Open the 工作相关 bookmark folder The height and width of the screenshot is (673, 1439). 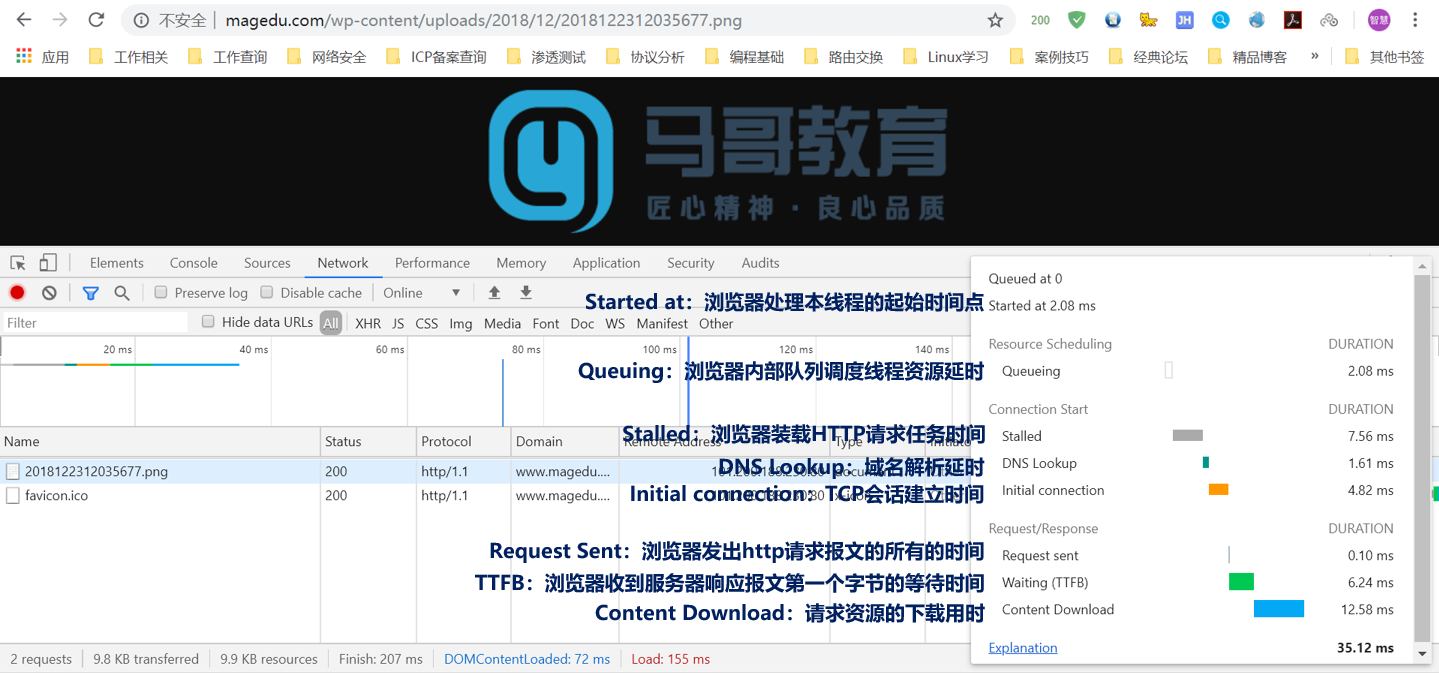click(129, 57)
